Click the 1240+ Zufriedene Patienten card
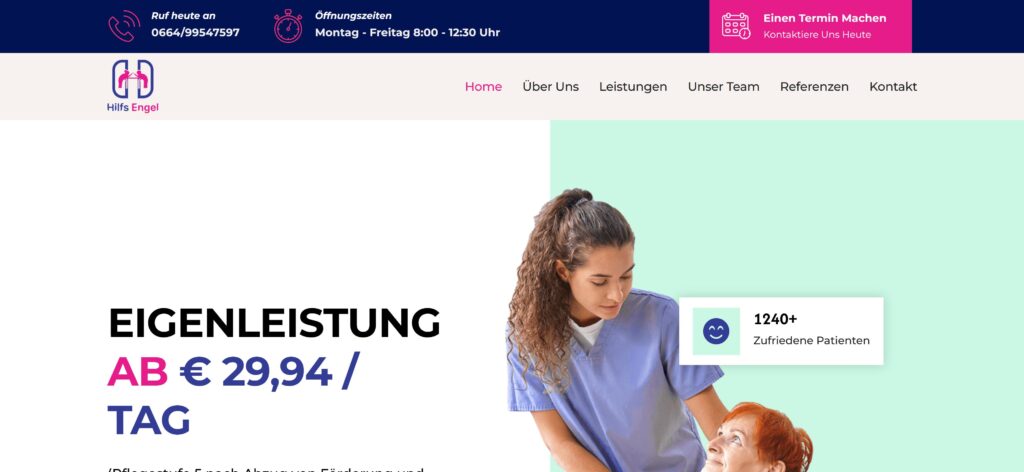The width and height of the screenshot is (1024, 472). click(781, 331)
